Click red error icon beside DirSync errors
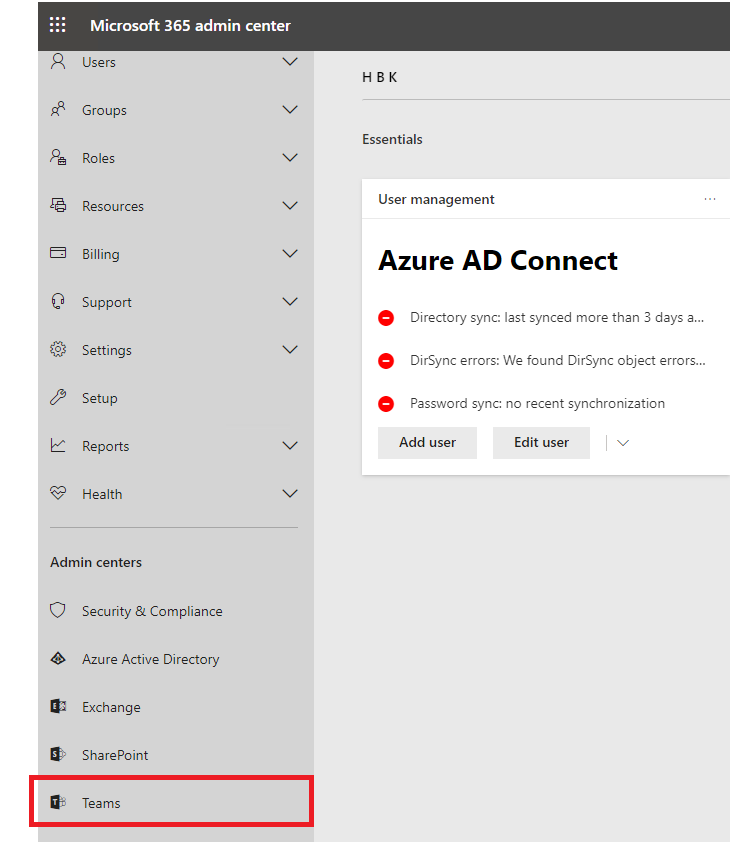The image size is (730, 842). (386, 361)
